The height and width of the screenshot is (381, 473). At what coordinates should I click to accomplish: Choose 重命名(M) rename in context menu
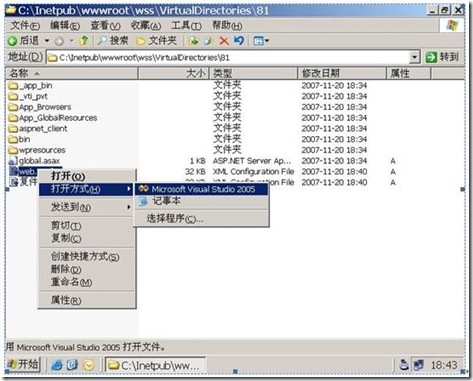(x=87, y=282)
